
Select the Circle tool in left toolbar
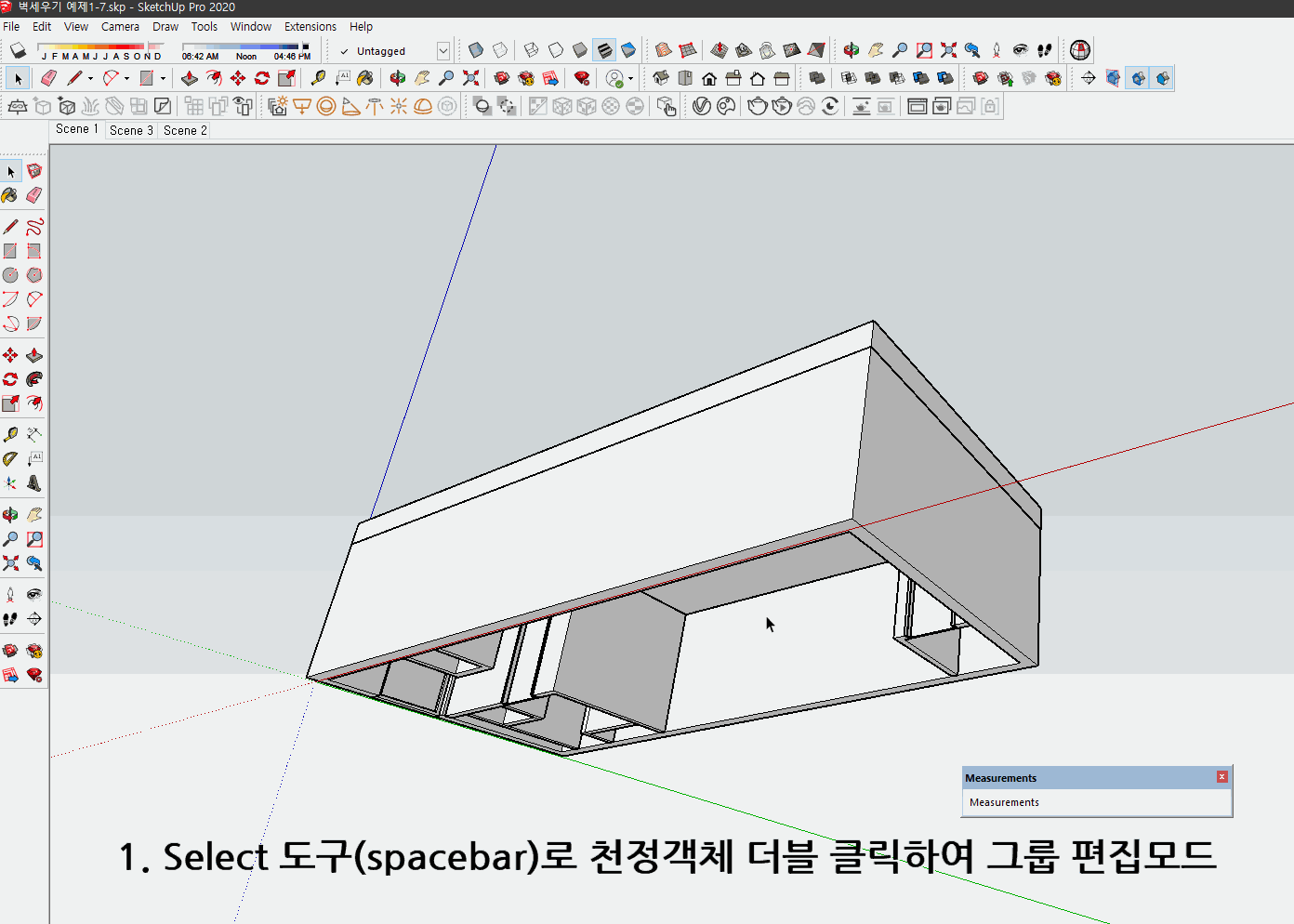click(x=10, y=275)
